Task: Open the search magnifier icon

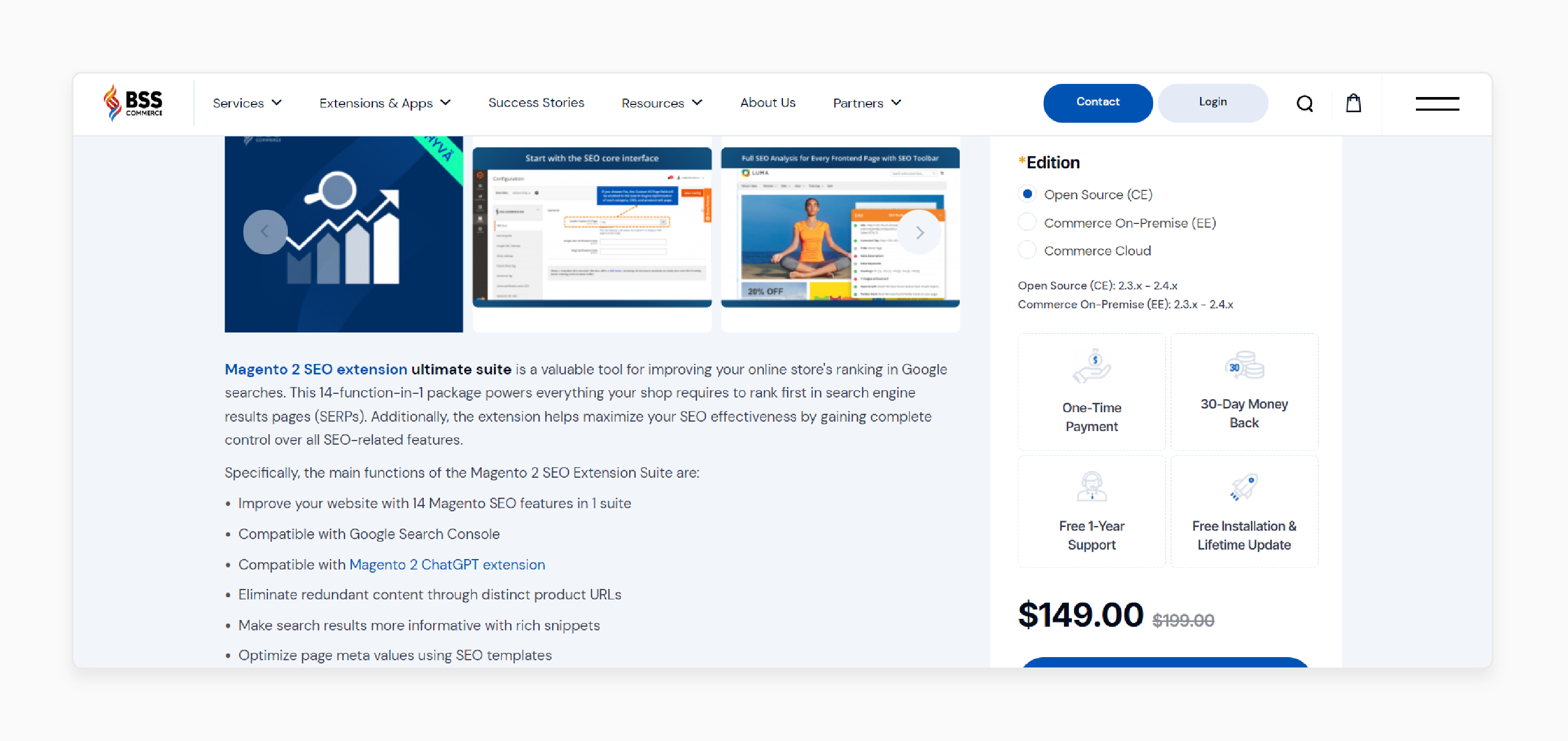Action: point(1304,103)
